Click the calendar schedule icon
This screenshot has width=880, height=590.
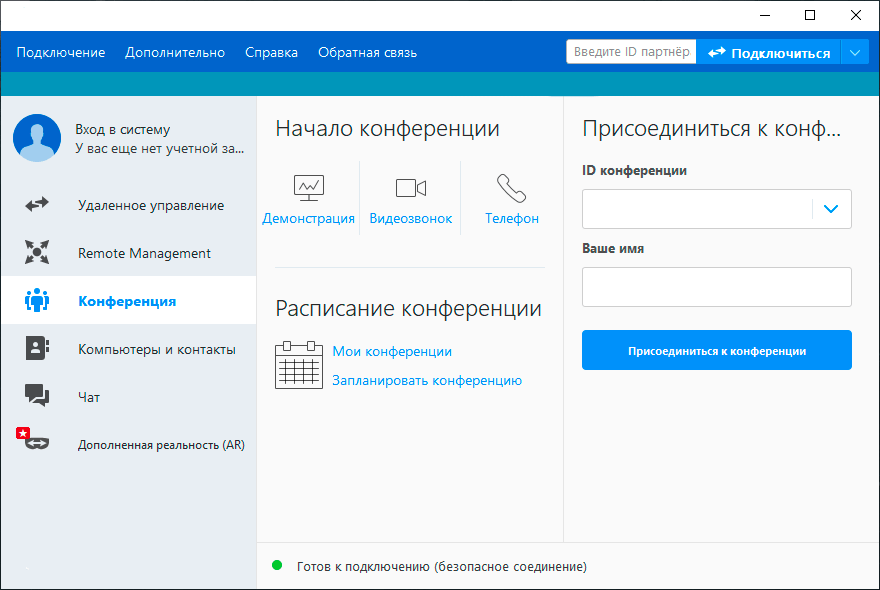pos(299,365)
